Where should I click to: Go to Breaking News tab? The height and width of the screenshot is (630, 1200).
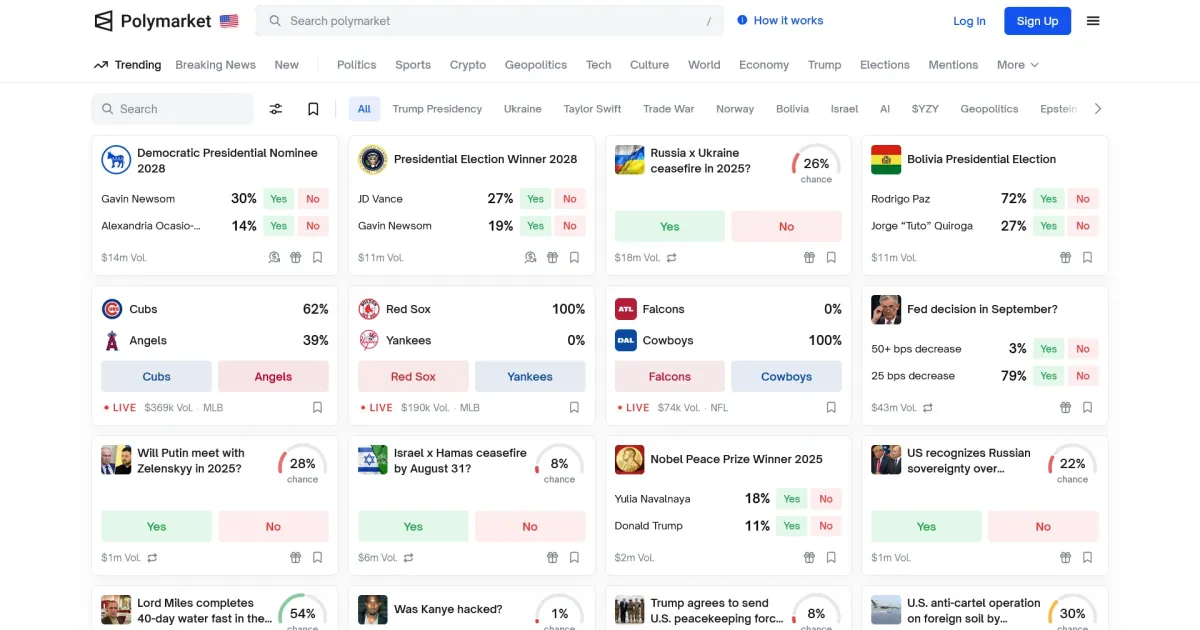pos(215,65)
